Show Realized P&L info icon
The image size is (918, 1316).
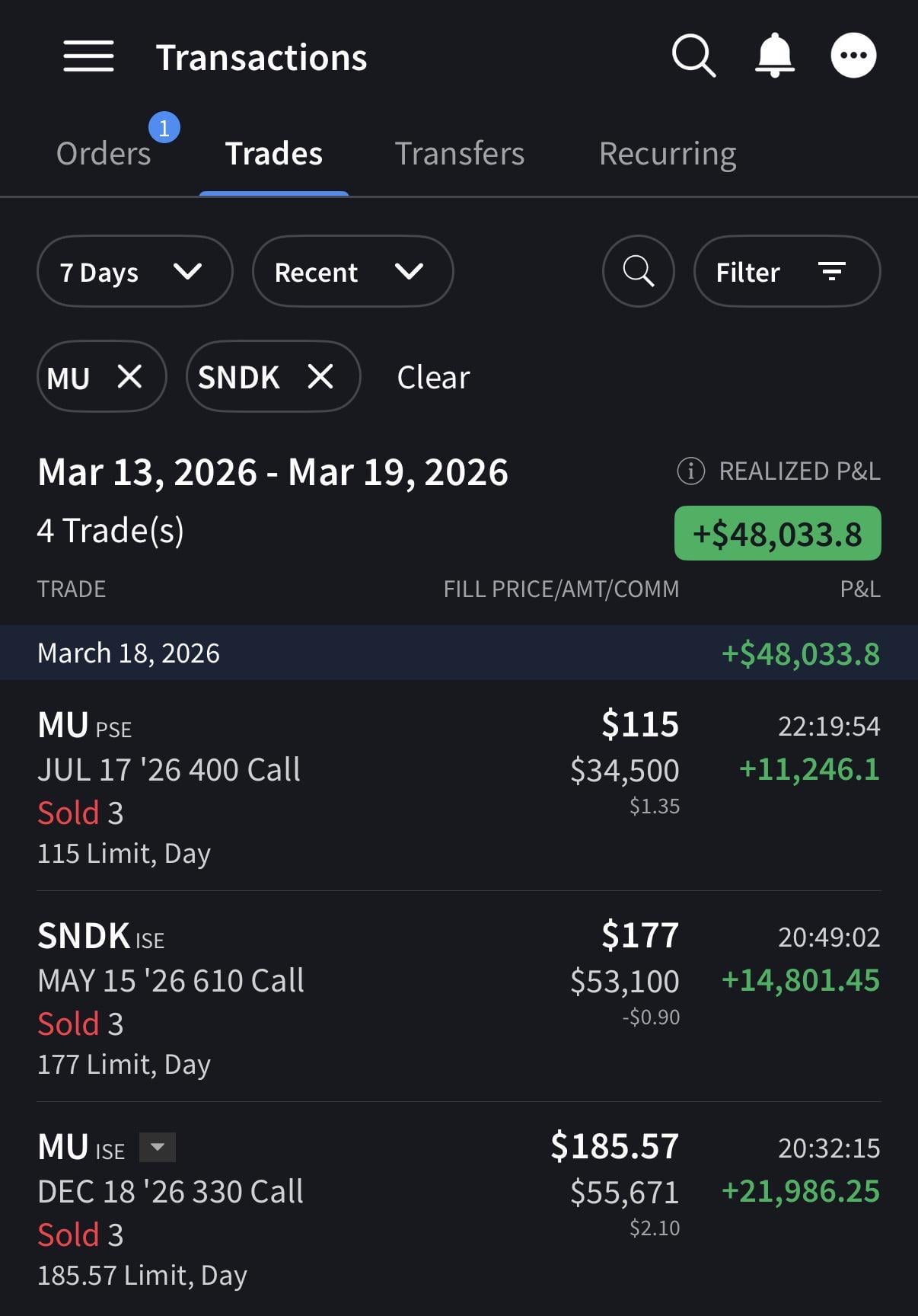(690, 471)
